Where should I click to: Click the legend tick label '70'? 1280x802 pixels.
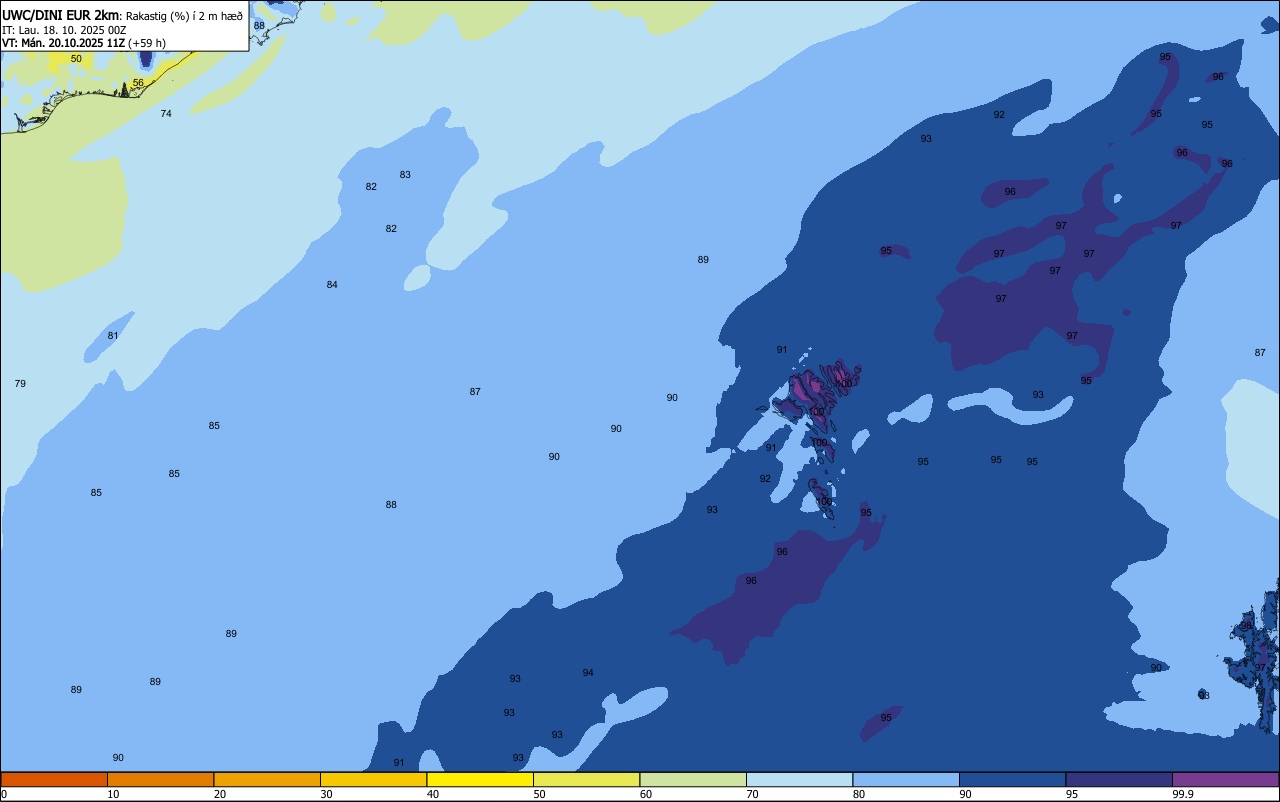coord(752,794)
